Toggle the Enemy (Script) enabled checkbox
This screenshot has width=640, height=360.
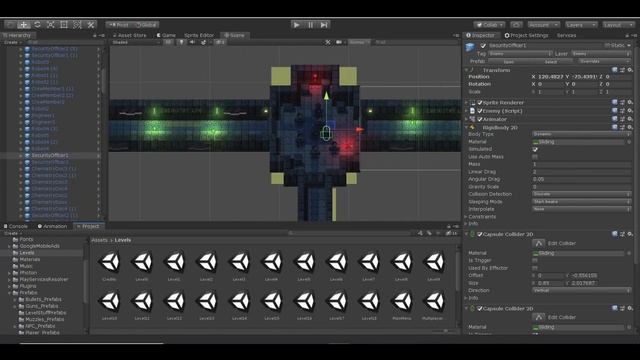coord(480,111)
